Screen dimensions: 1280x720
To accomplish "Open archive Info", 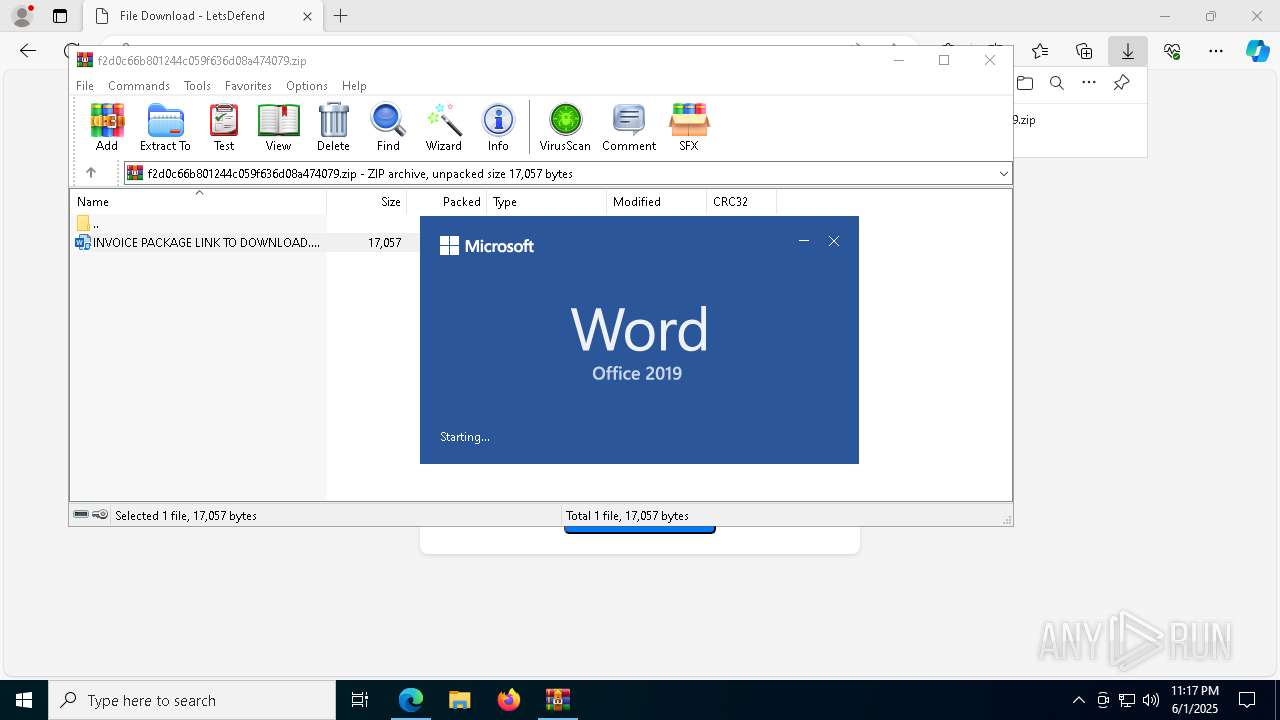I will tap(498, 127).
